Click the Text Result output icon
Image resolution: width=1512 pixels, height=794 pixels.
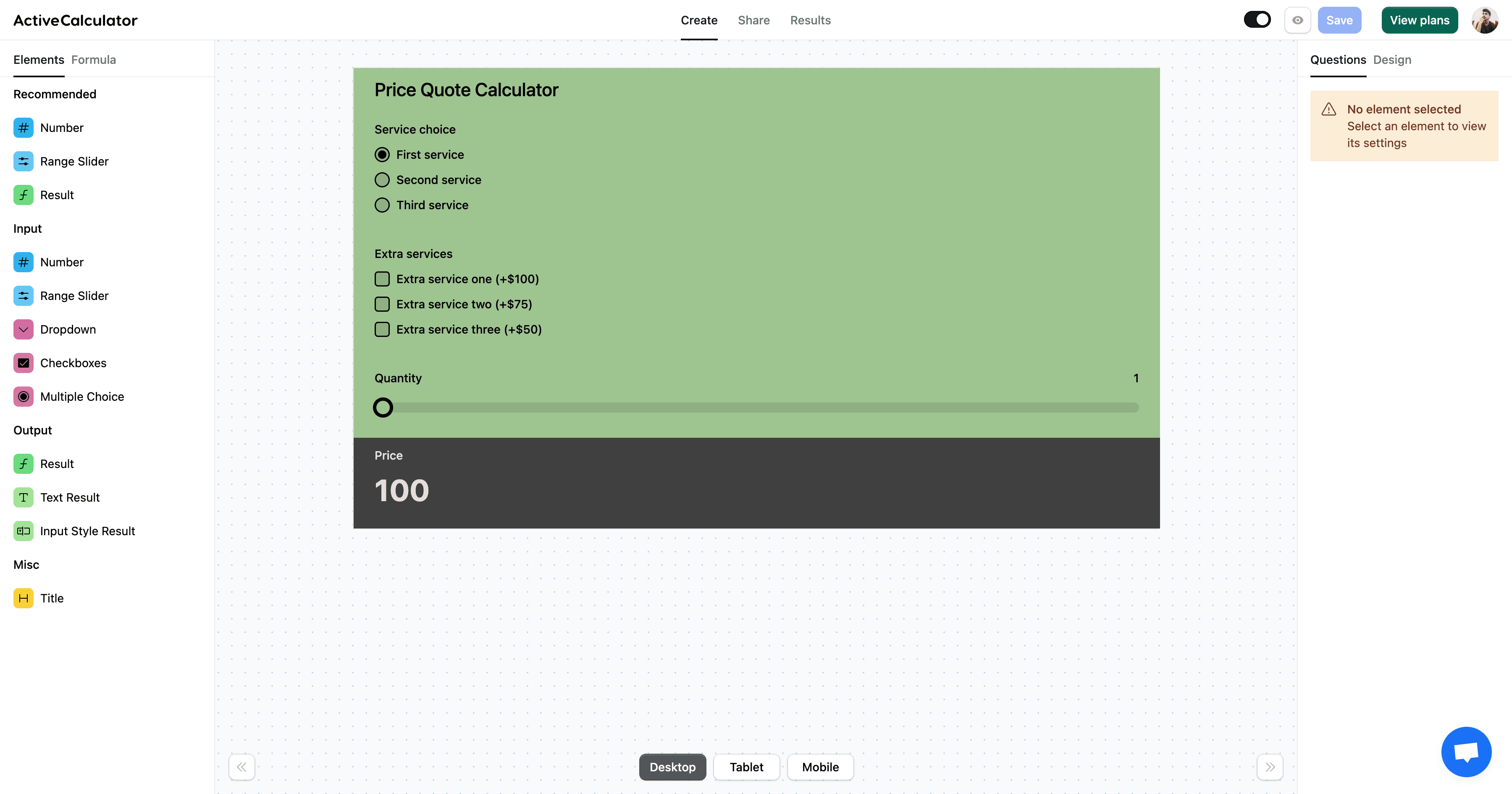(x=23, y=497)
